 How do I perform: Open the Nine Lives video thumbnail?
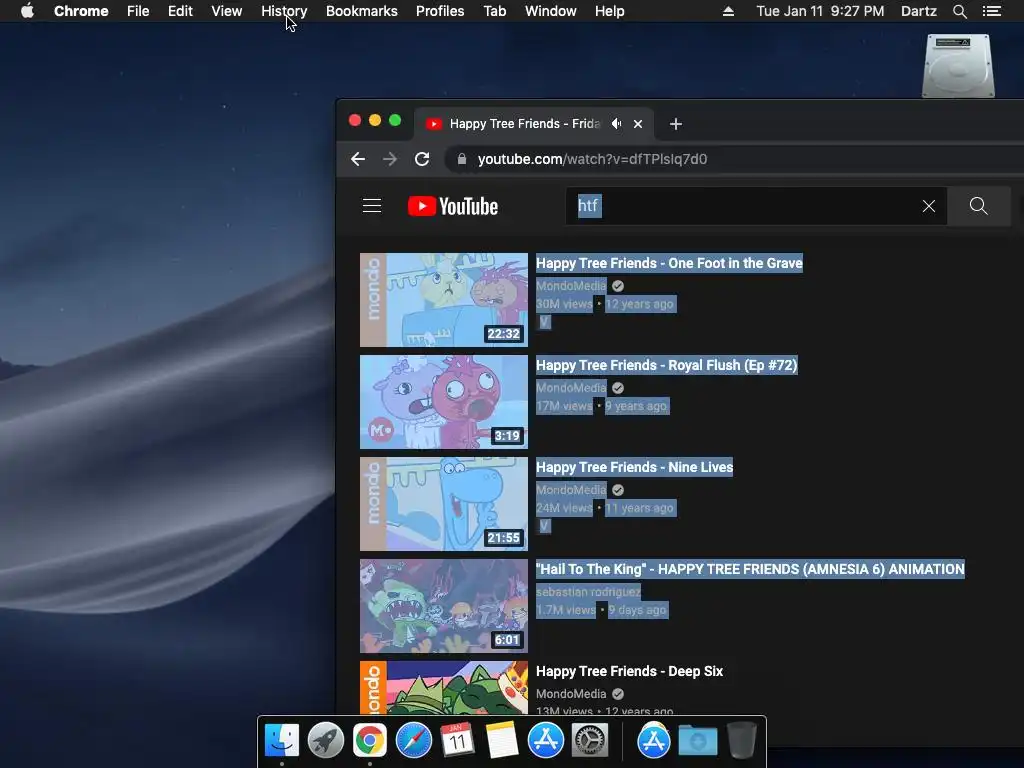[x=444, y=504]
